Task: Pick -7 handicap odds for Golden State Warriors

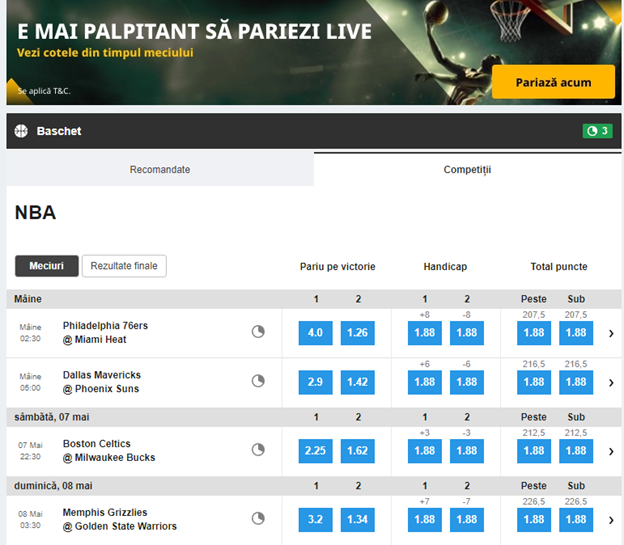Action: point(467,520)
